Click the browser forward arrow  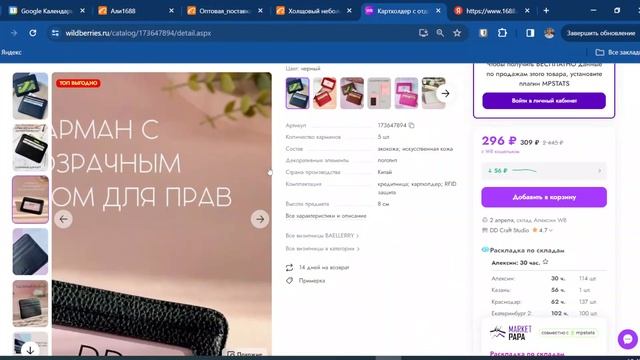pyautogui.click(x=14, y=33)
